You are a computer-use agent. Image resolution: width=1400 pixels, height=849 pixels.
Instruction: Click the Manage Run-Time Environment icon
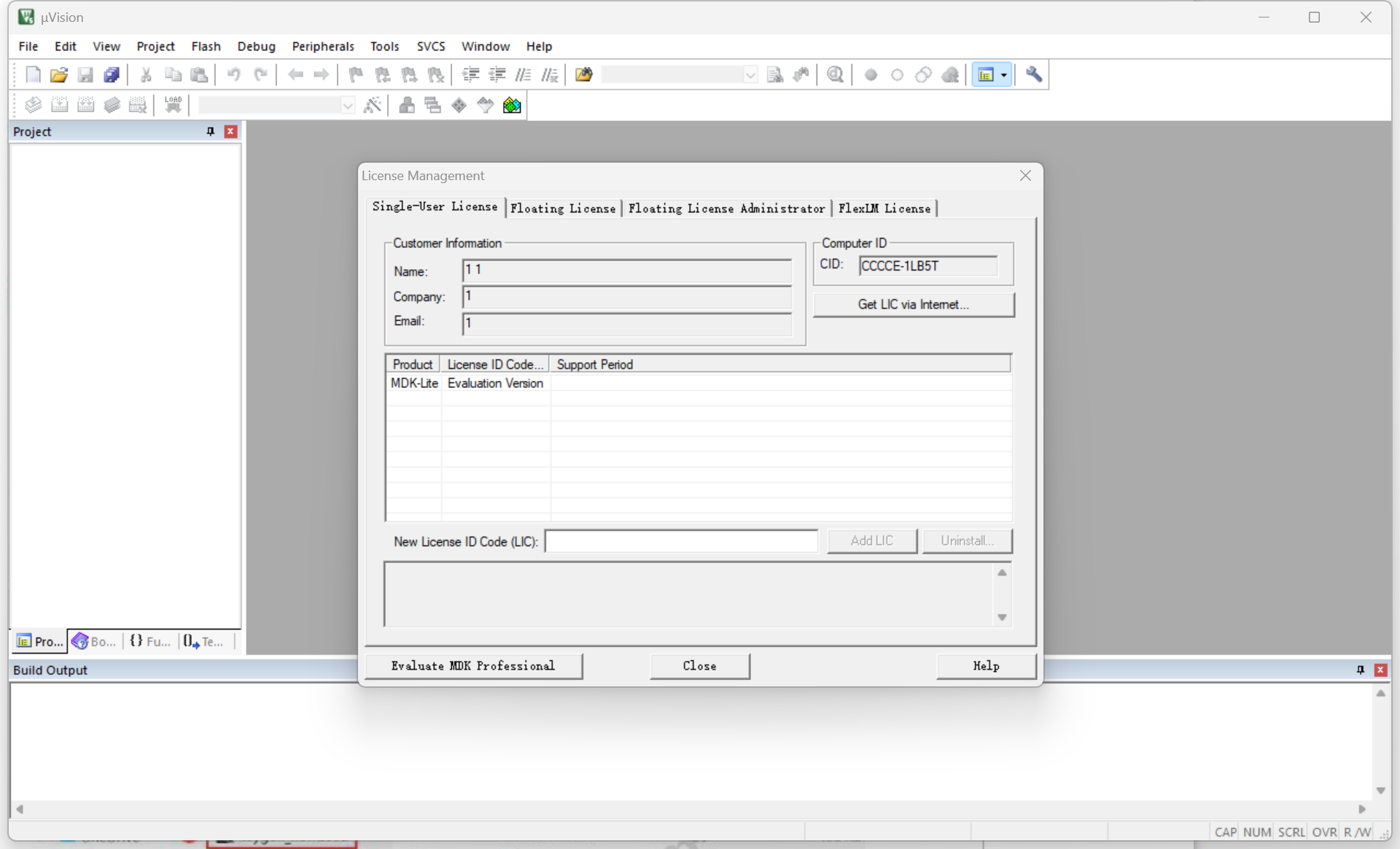click(x=459, y=105)
